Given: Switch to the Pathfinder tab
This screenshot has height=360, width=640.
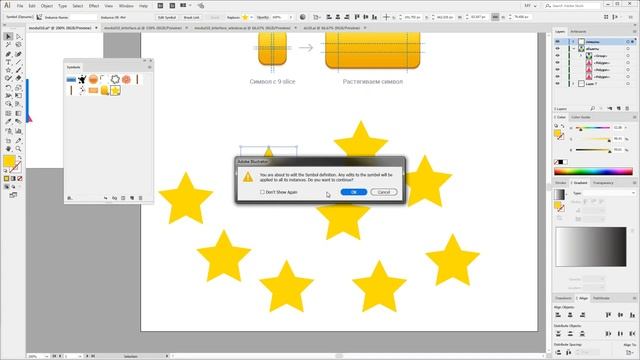Looking at the screenshot, I should pos(601,298).
